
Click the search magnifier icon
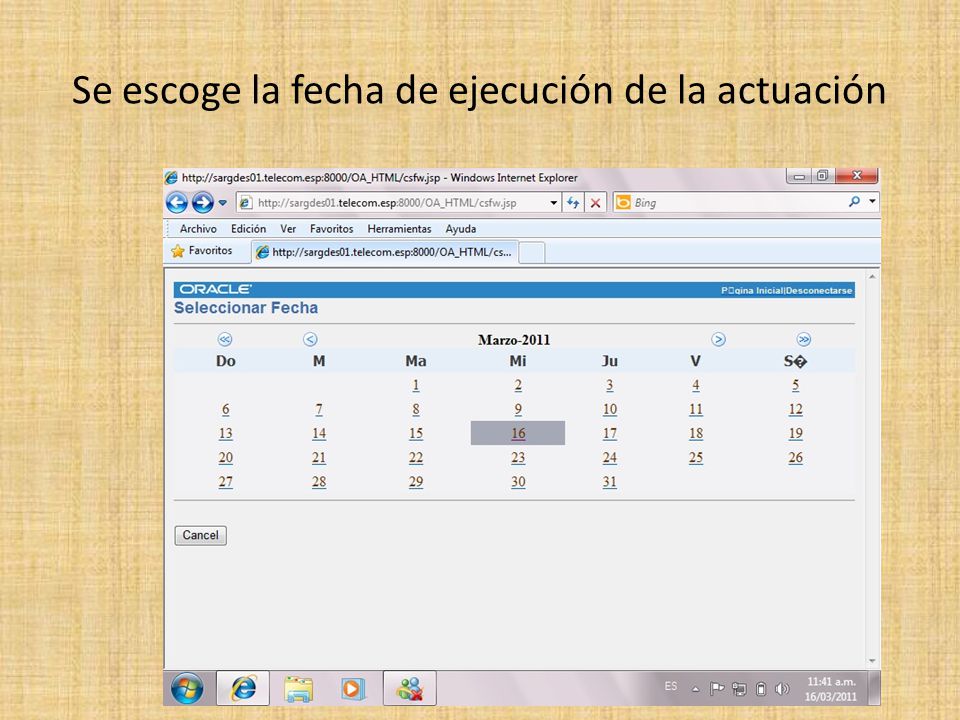[x=854, y=201]
